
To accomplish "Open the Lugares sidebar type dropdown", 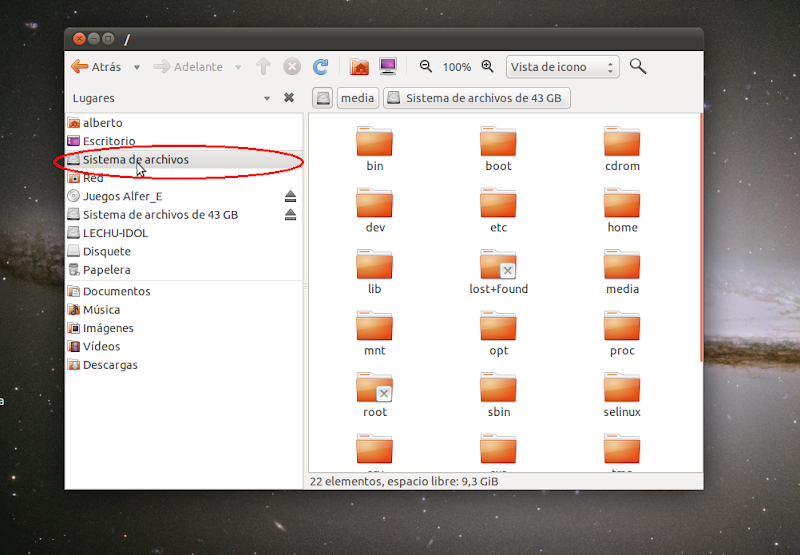I will [267, 98].
